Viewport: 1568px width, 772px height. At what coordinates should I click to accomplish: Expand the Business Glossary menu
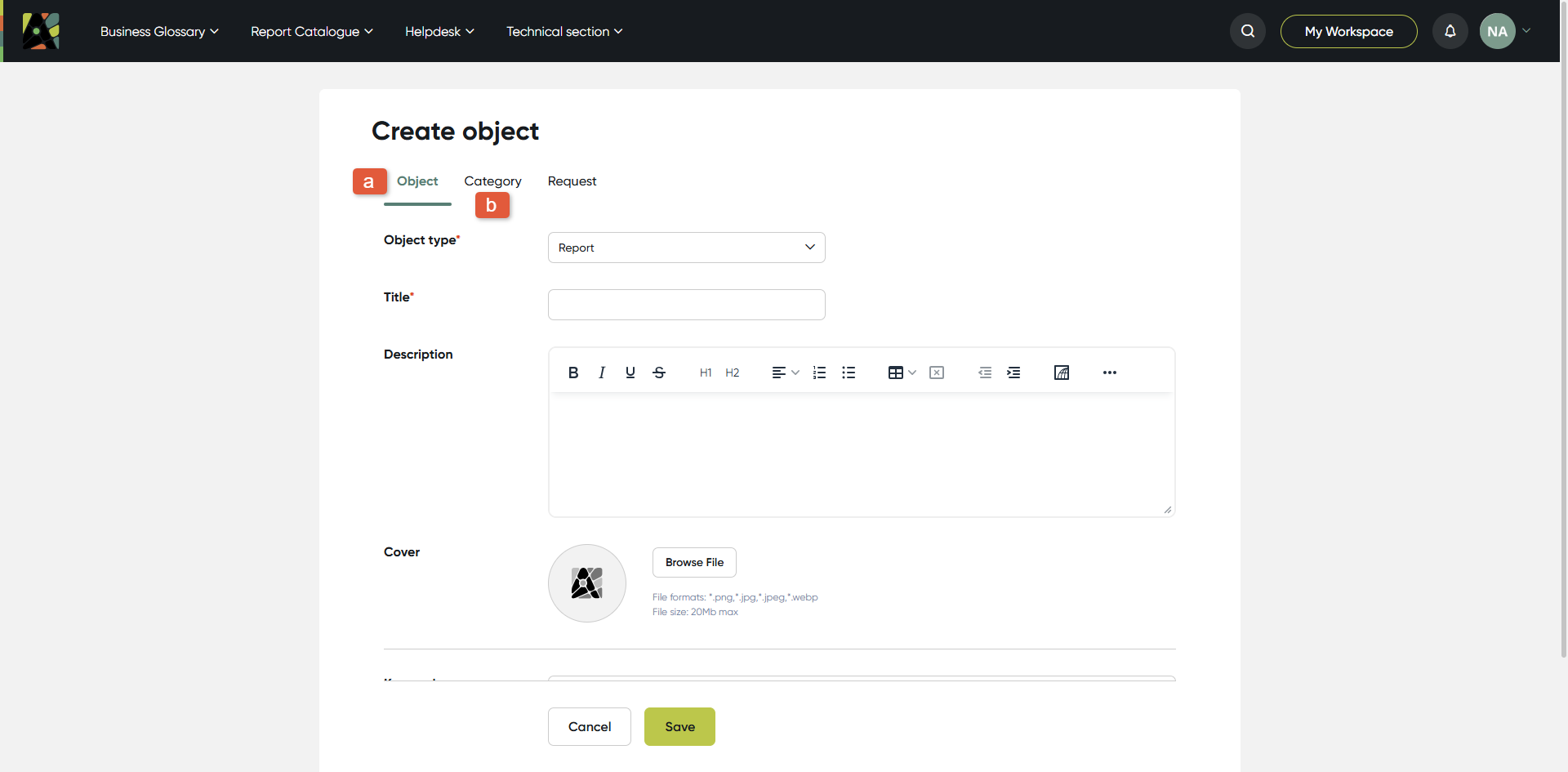[159, 31]
